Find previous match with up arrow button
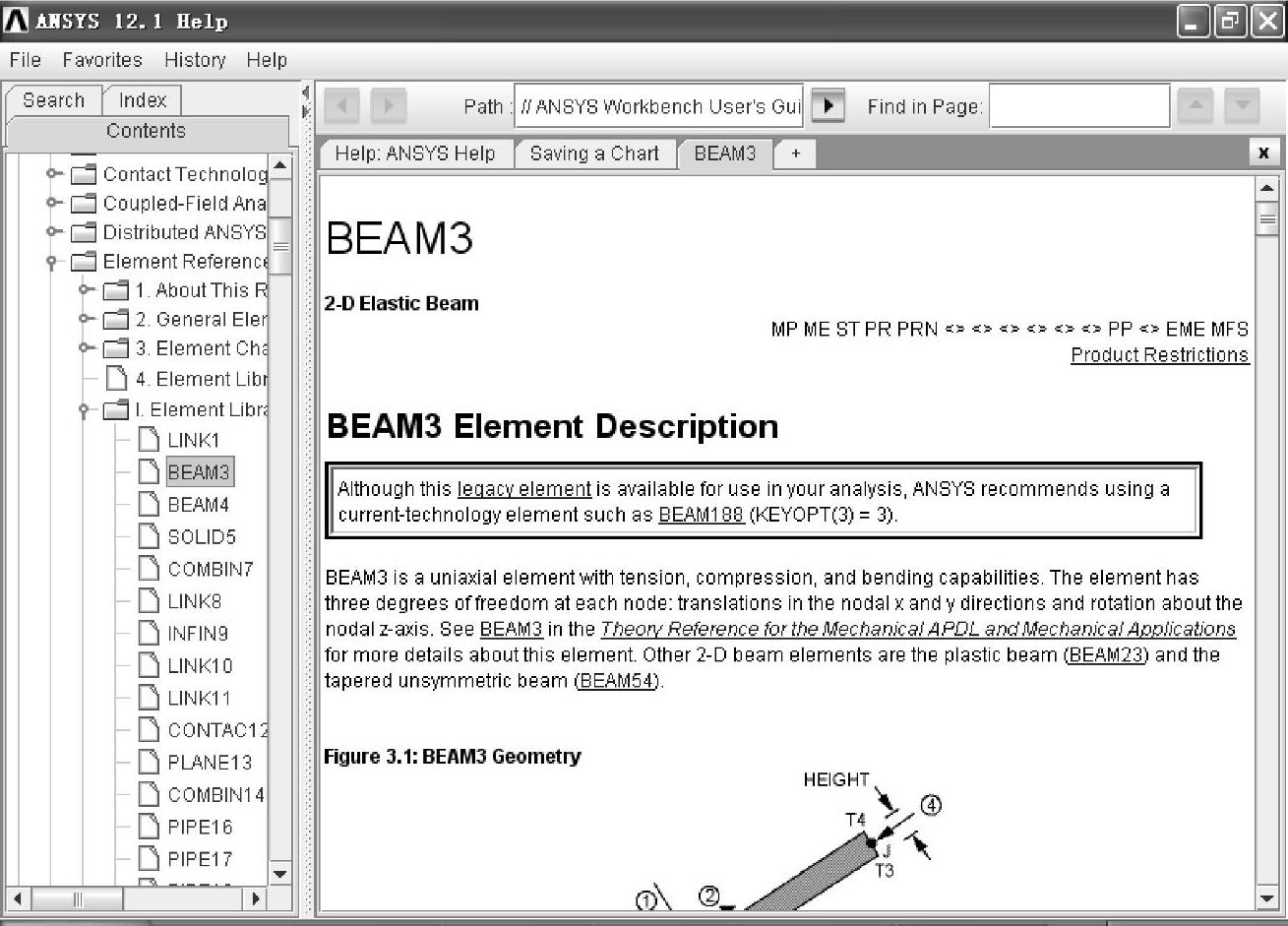Viewport: 1288px width, 926px height. tap(1195, 105)
